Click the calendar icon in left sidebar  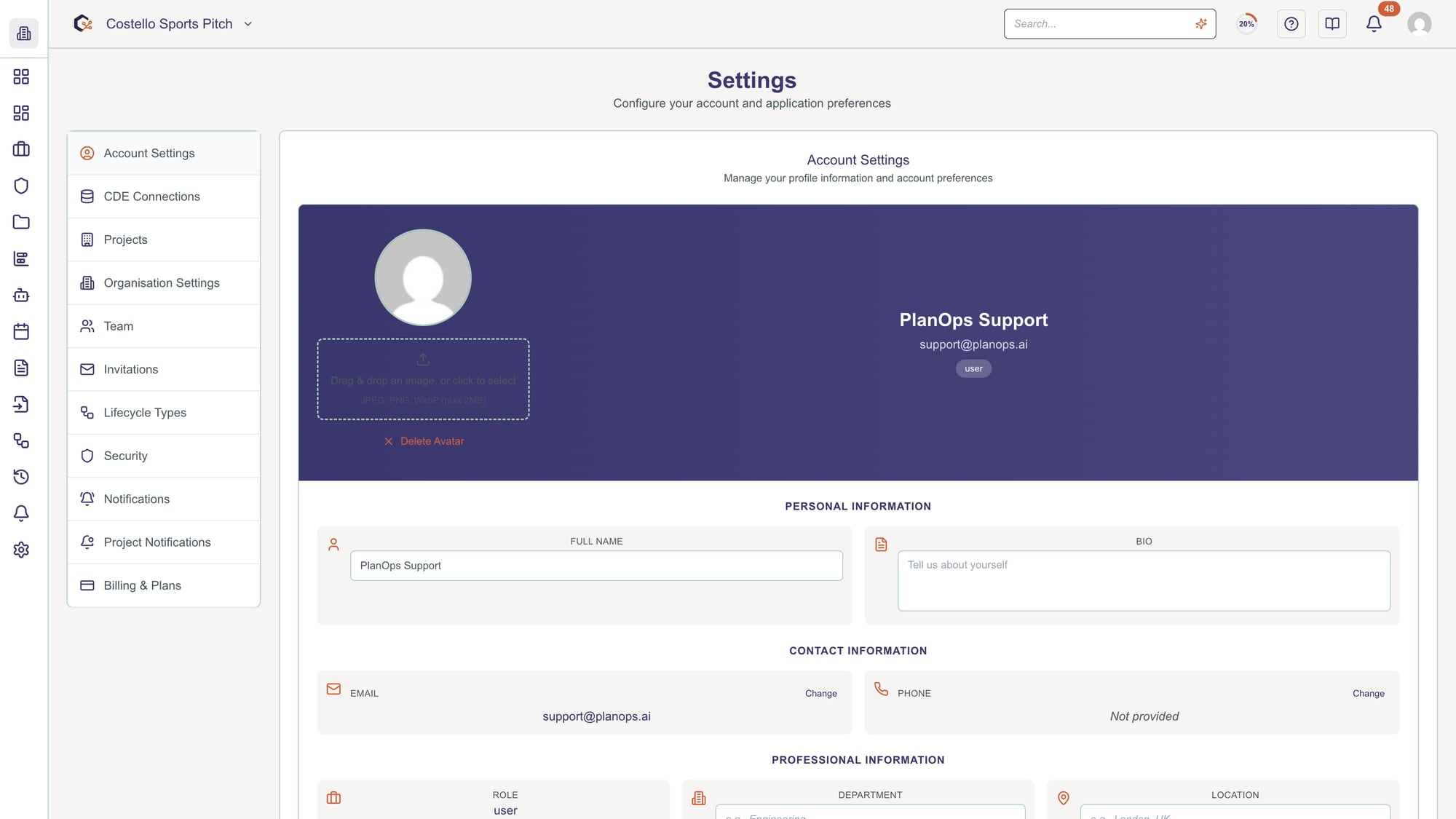pyautogui.click(x=21, y=332)
